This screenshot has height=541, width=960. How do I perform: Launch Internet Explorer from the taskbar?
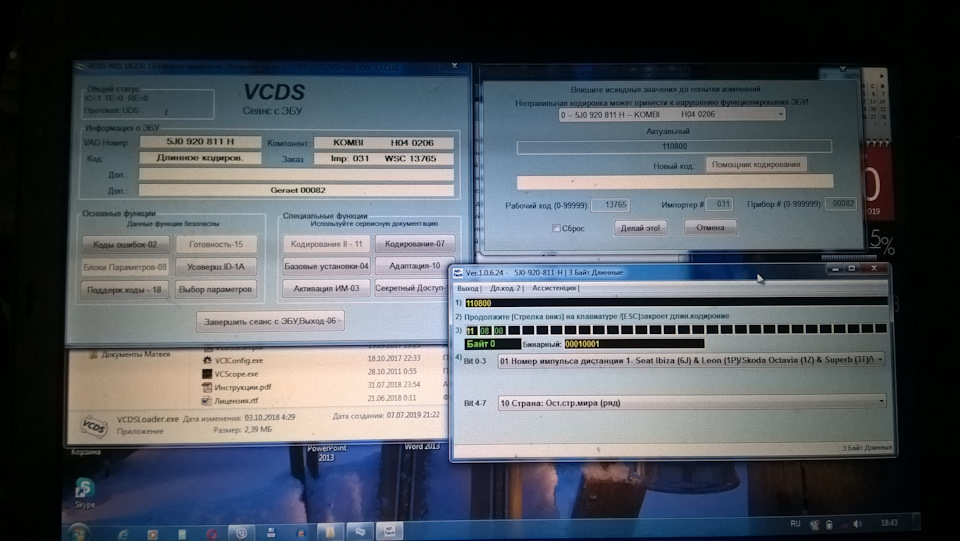pos(123,534)
